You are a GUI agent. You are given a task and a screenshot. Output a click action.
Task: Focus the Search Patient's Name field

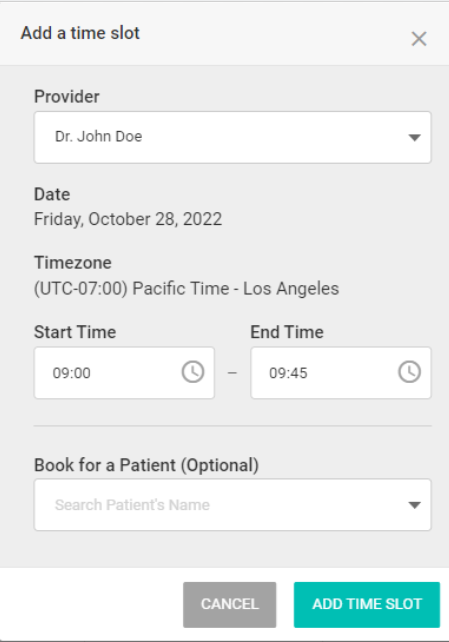point(232,505)
